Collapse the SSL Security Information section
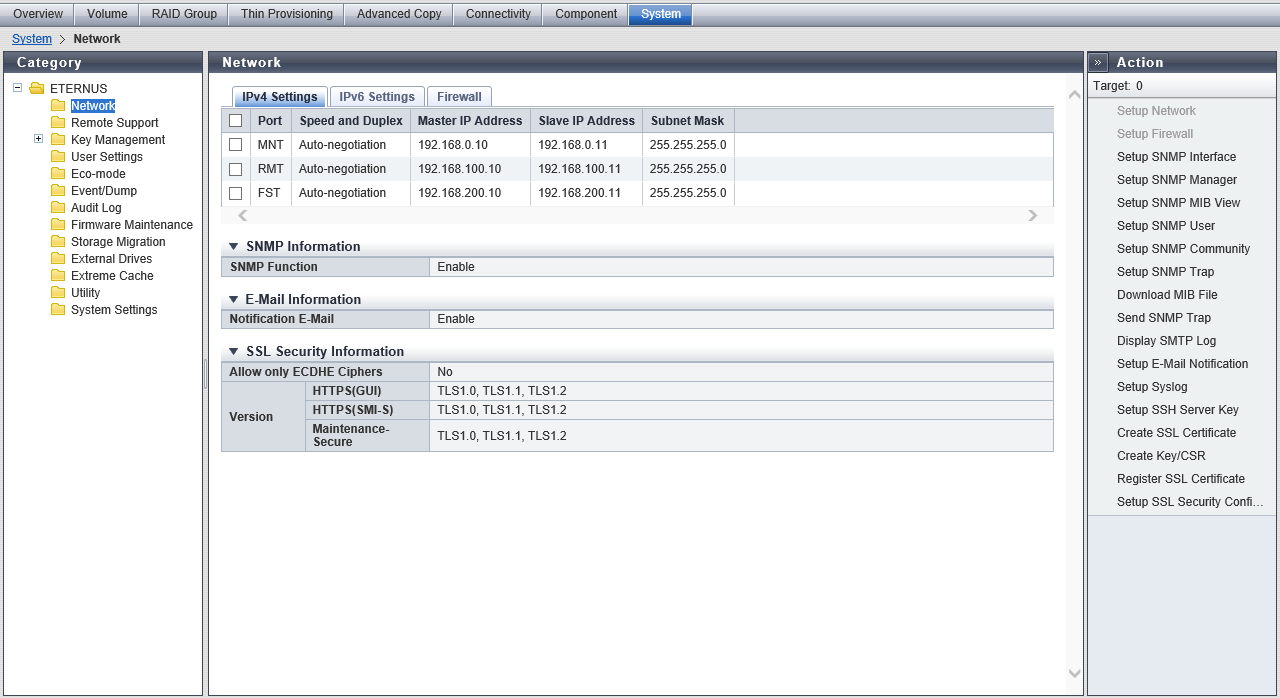 pyautogui.click(x=234, y=352)
